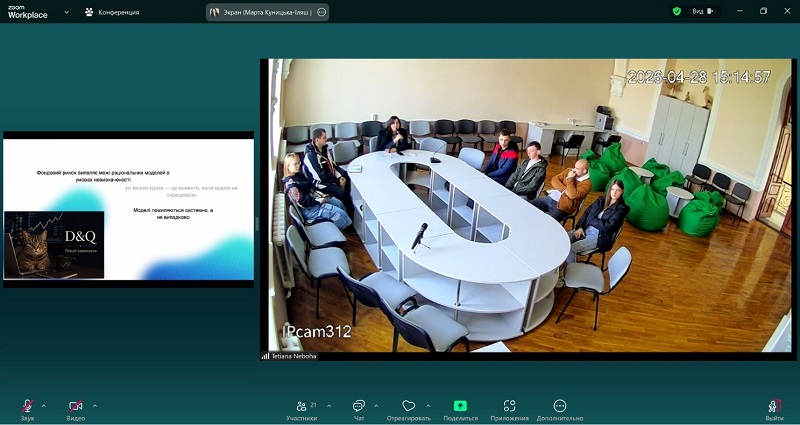Minimize the Zoom window

coord(740,11)
